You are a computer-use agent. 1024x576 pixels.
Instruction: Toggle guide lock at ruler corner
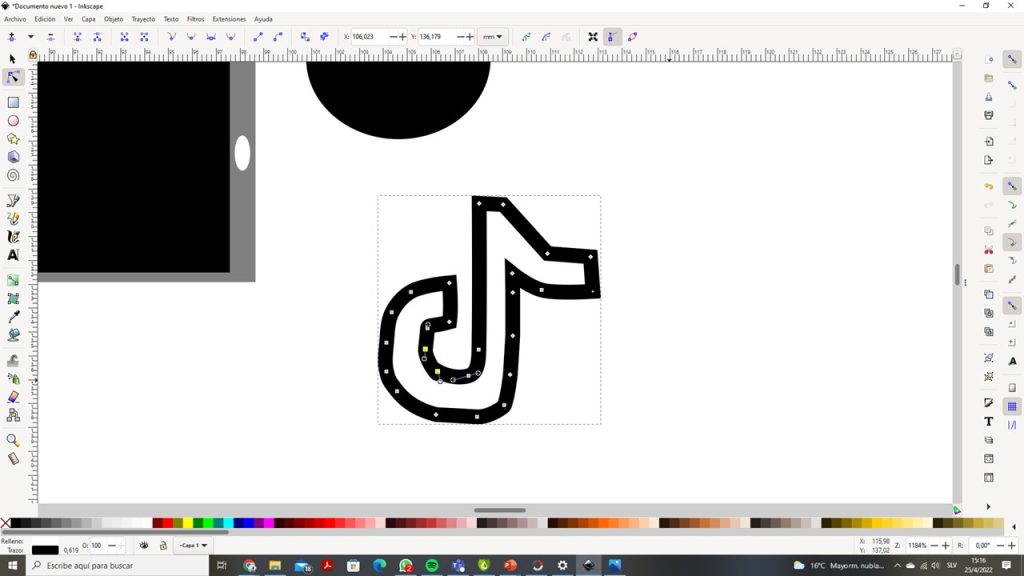(33, 55)
